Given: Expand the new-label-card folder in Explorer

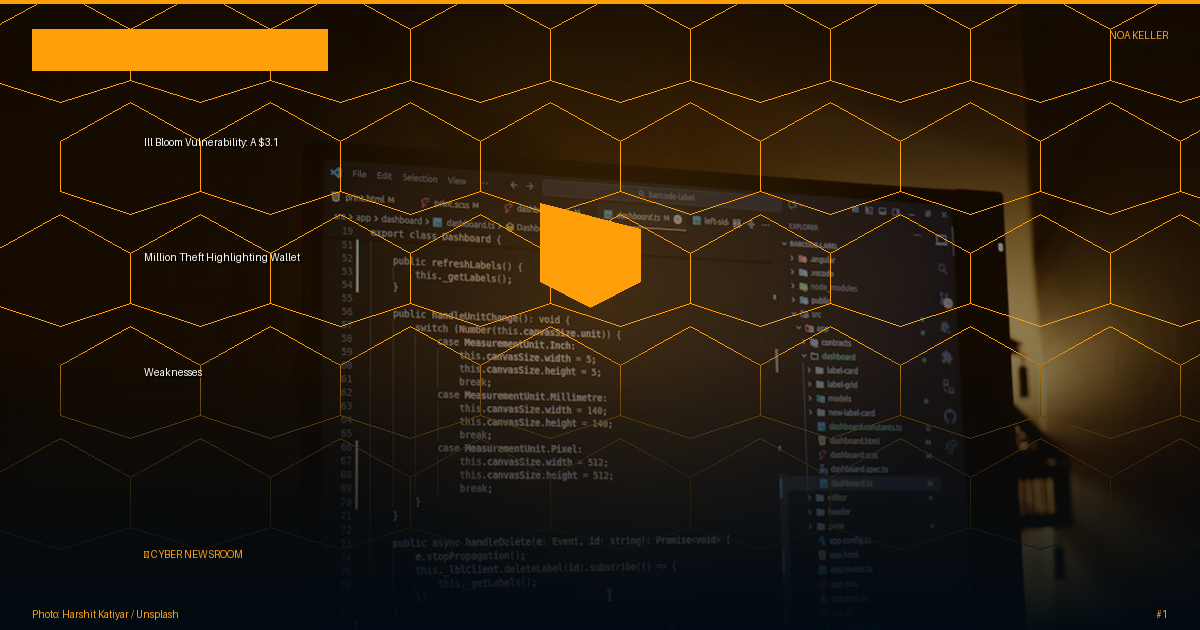Looking at the screenshot, I should tap(842, 412).
